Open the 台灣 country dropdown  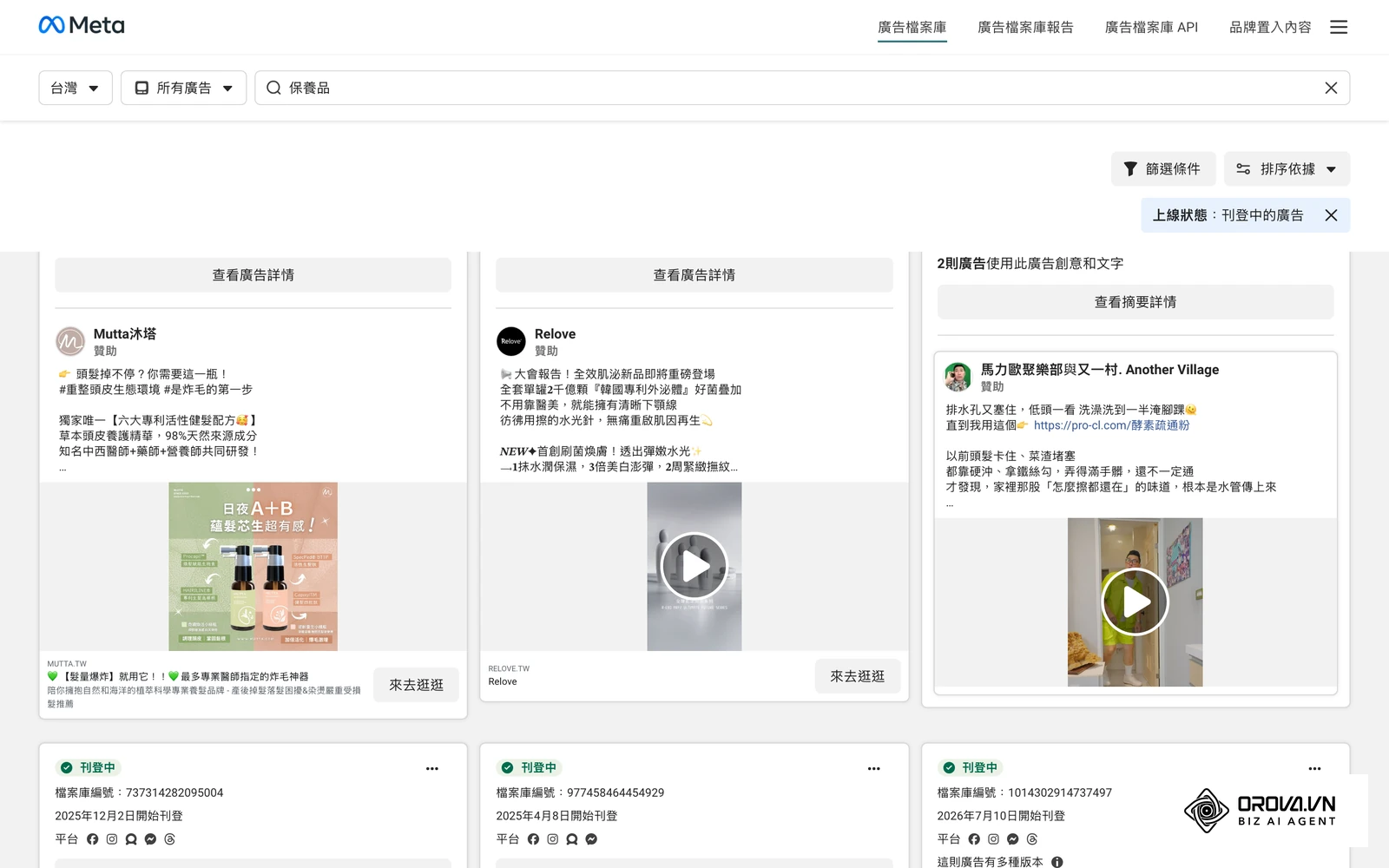tap(76, 88)
